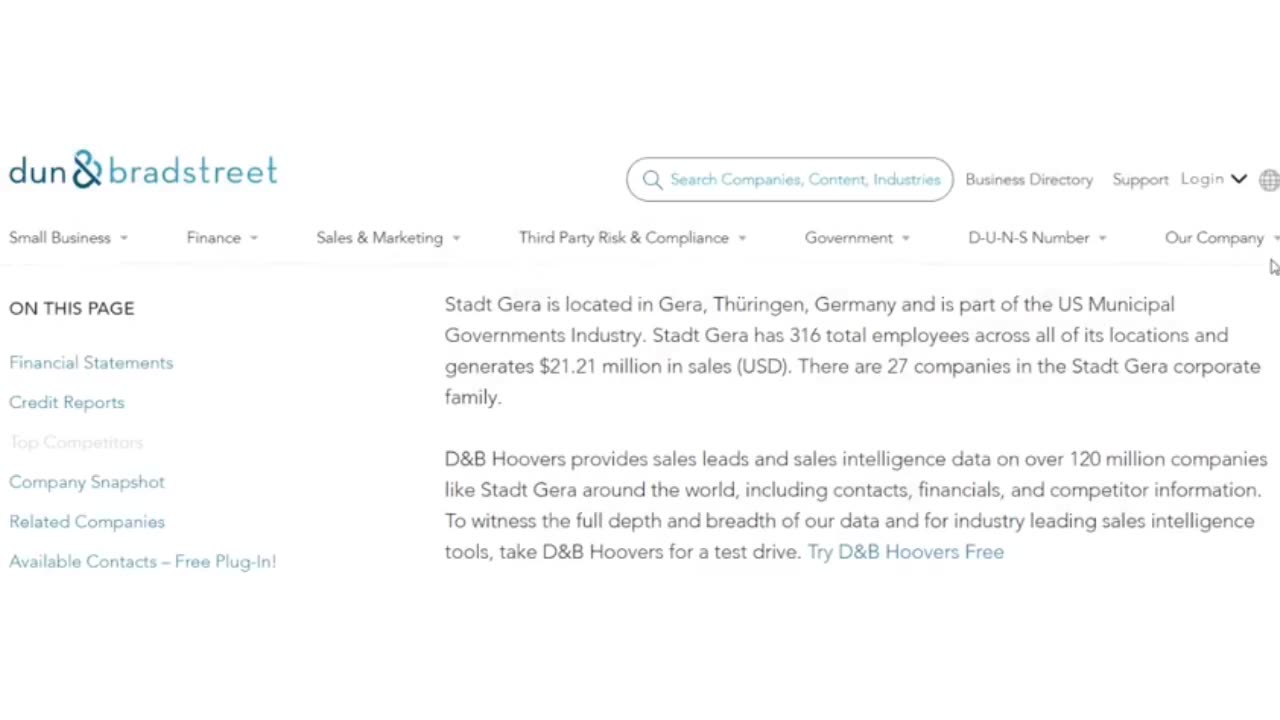Click the globe language icon
This screenshot has width=1280, height=720.
pos(1269,180)
